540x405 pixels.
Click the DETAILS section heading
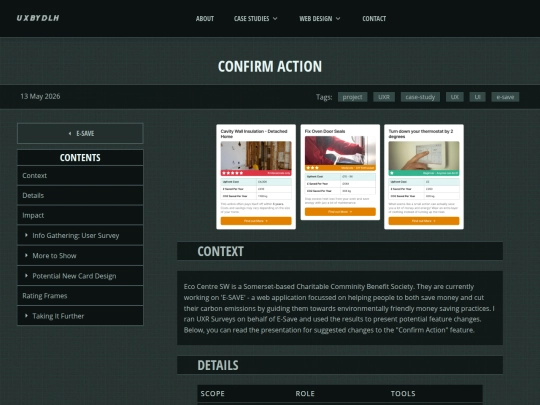pos(218,365)
